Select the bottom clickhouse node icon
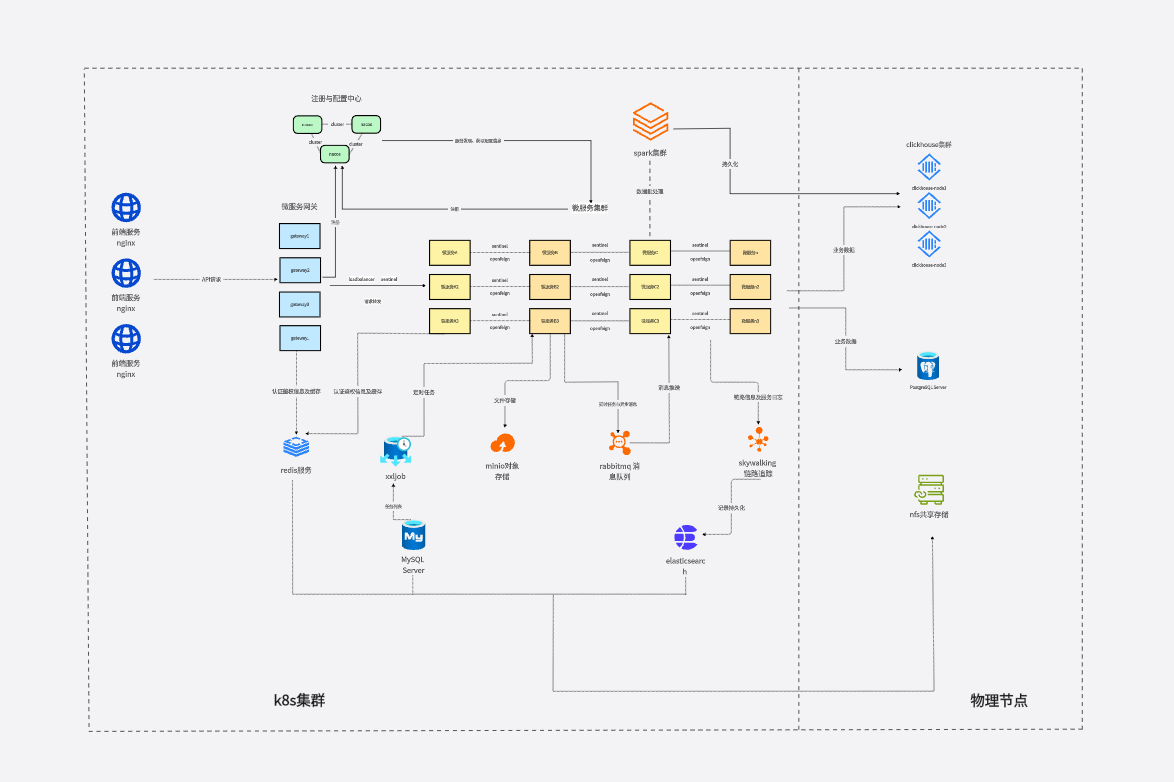 (x=928, y=245)
